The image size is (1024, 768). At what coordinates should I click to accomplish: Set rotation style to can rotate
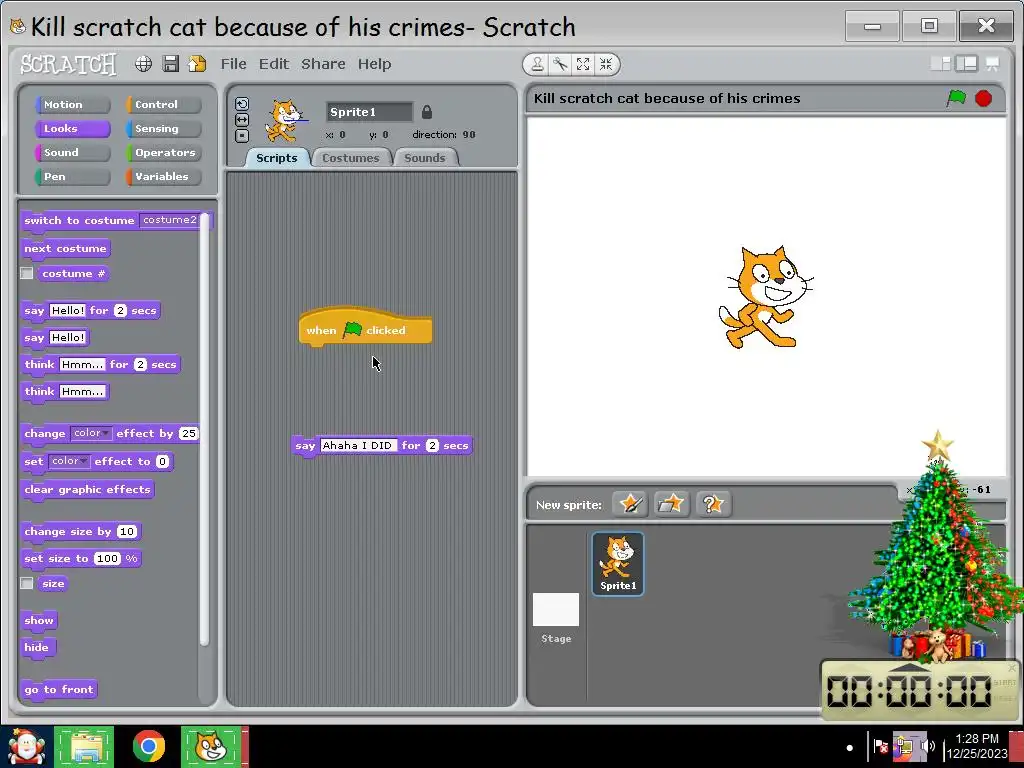pyautogui.click(x=242, y=104)
